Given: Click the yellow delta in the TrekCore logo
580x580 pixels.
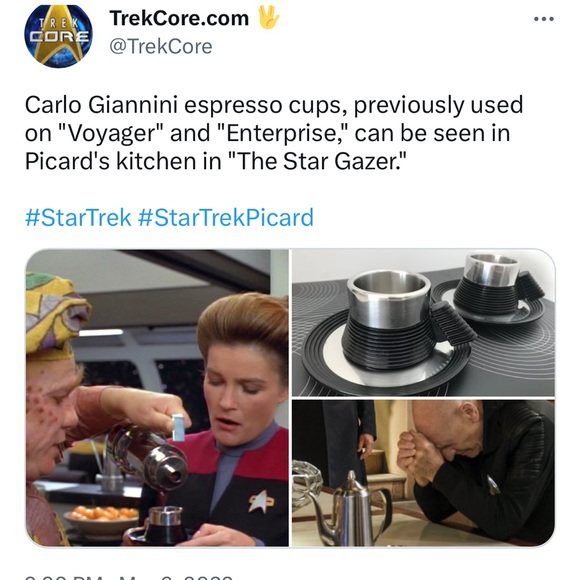Looking at the screenshot, I should [58, 40].
